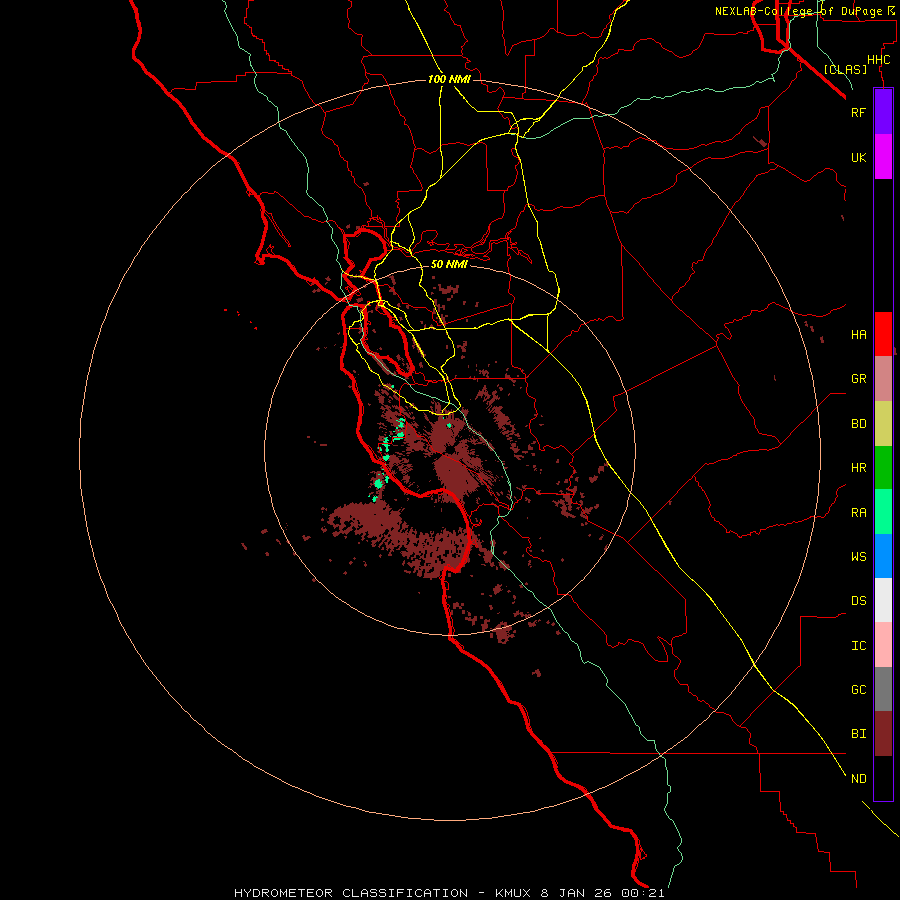
Task: Click the 100 NMI range ring label
Action: pos(449,79)
